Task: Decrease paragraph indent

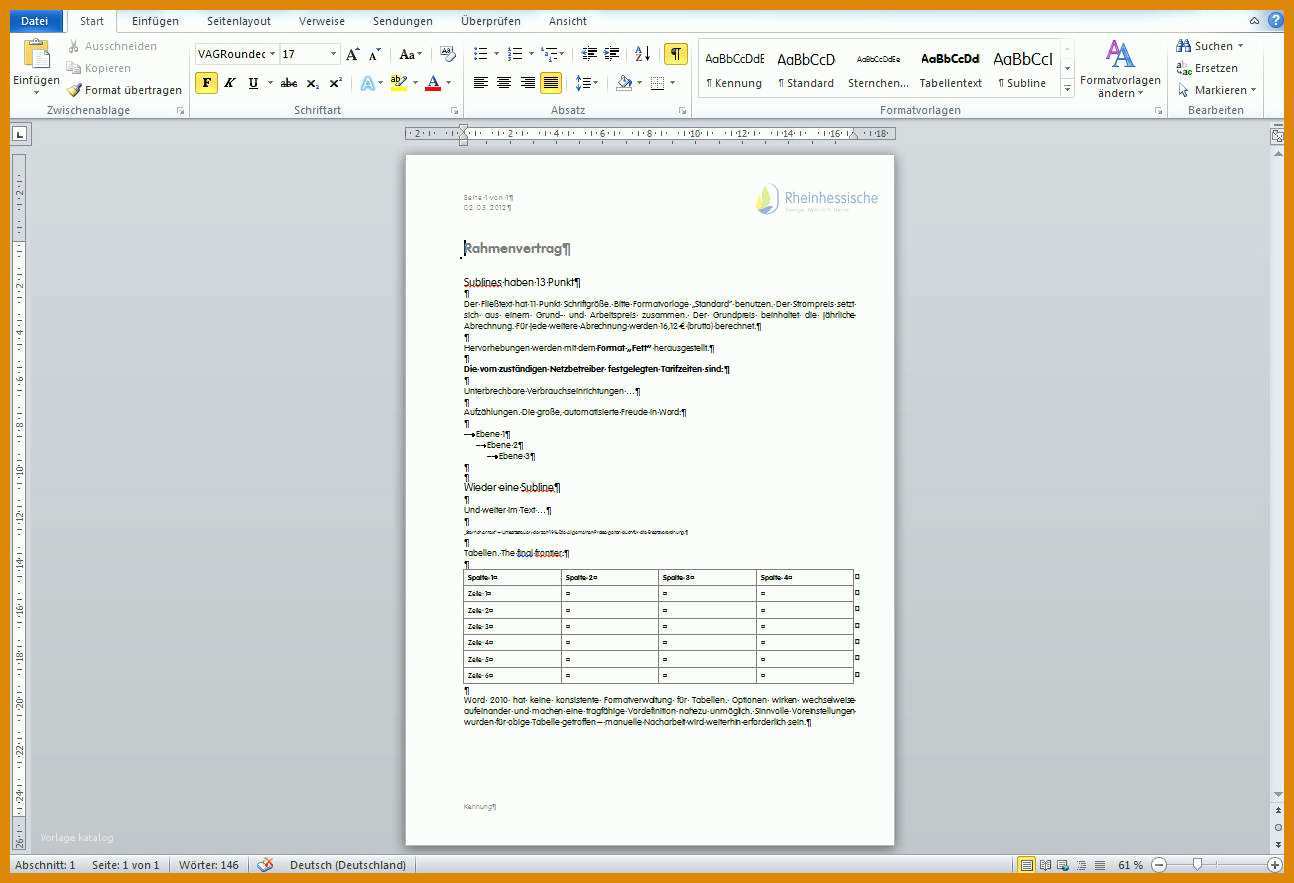Action: click(589, 54)
